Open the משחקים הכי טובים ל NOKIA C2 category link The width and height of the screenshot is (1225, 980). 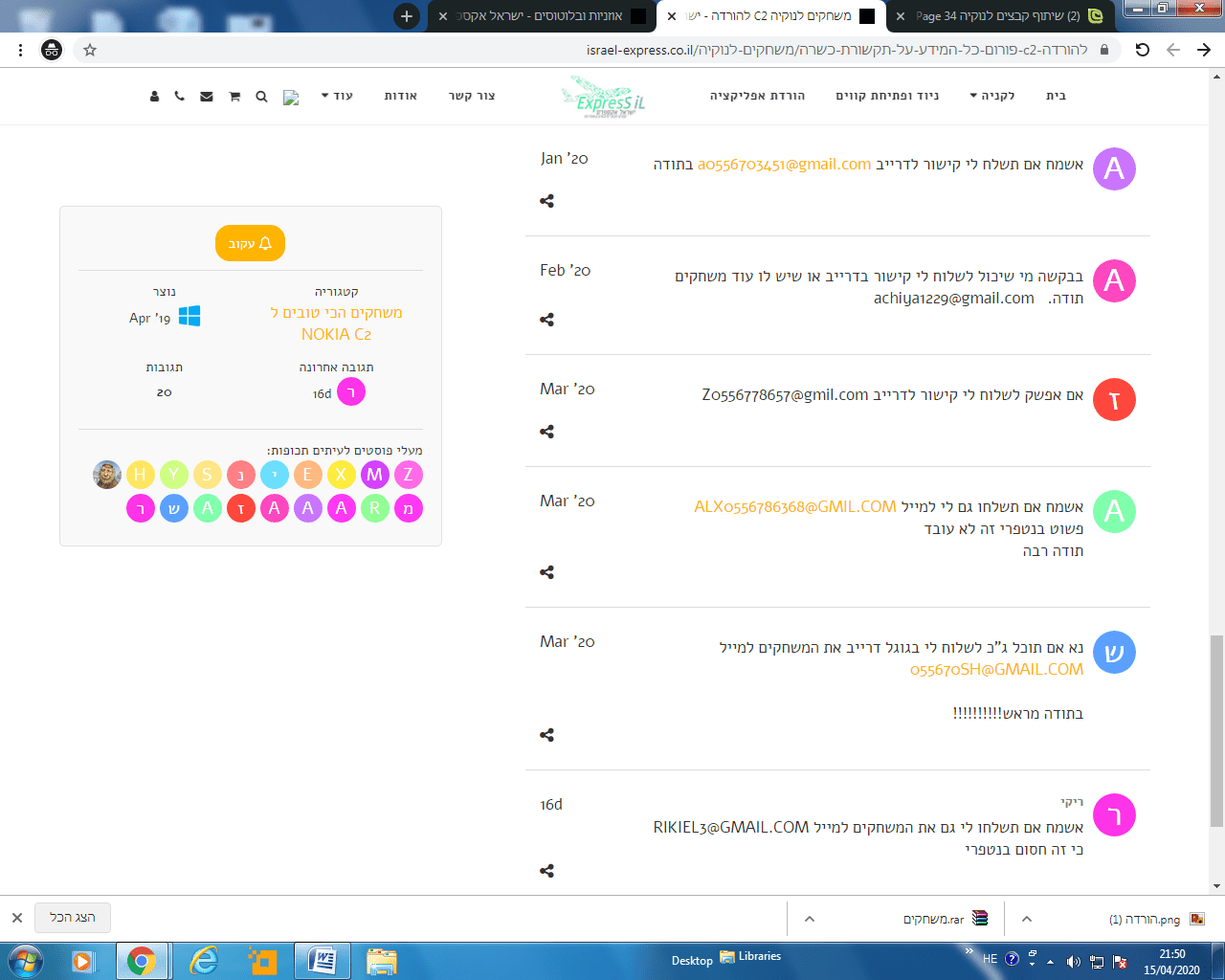point(336,323)
